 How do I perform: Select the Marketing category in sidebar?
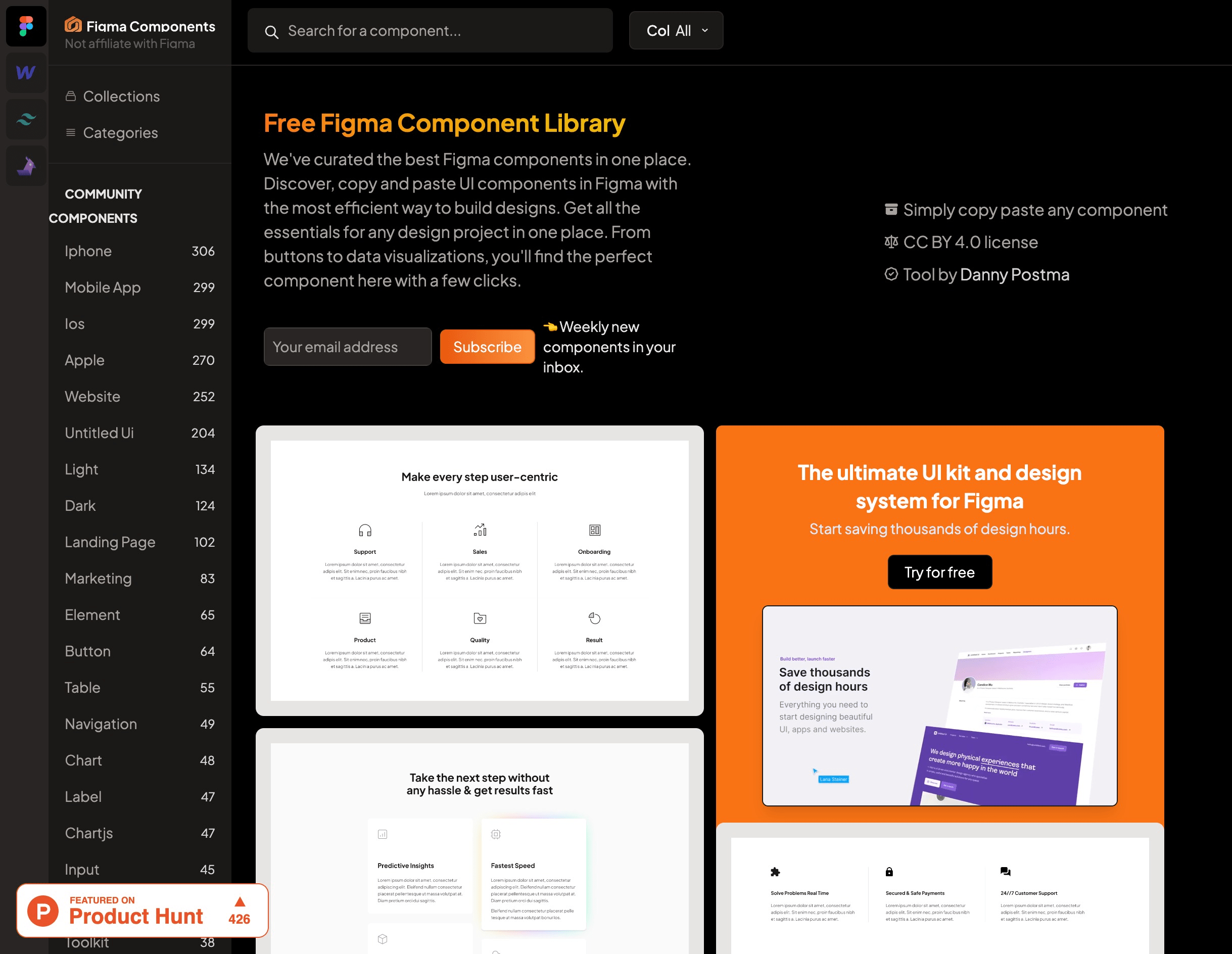[x=97, y=577]
